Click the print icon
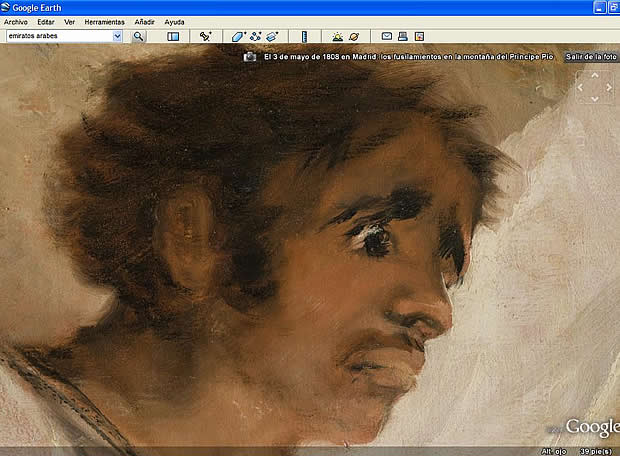Image resolution: width=620 pixels, height=456 pixels. (x=402, y=36)
